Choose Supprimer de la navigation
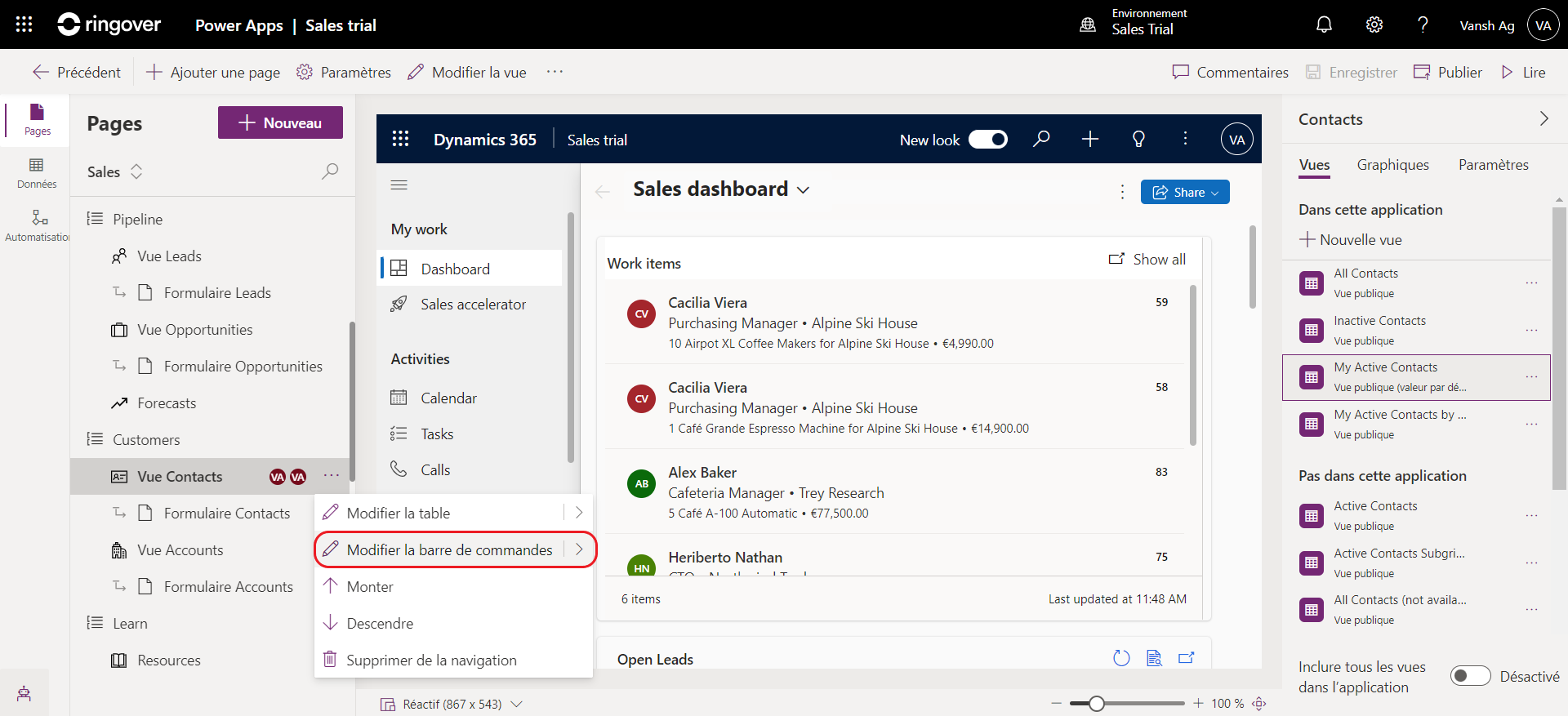 click(453, 660)
